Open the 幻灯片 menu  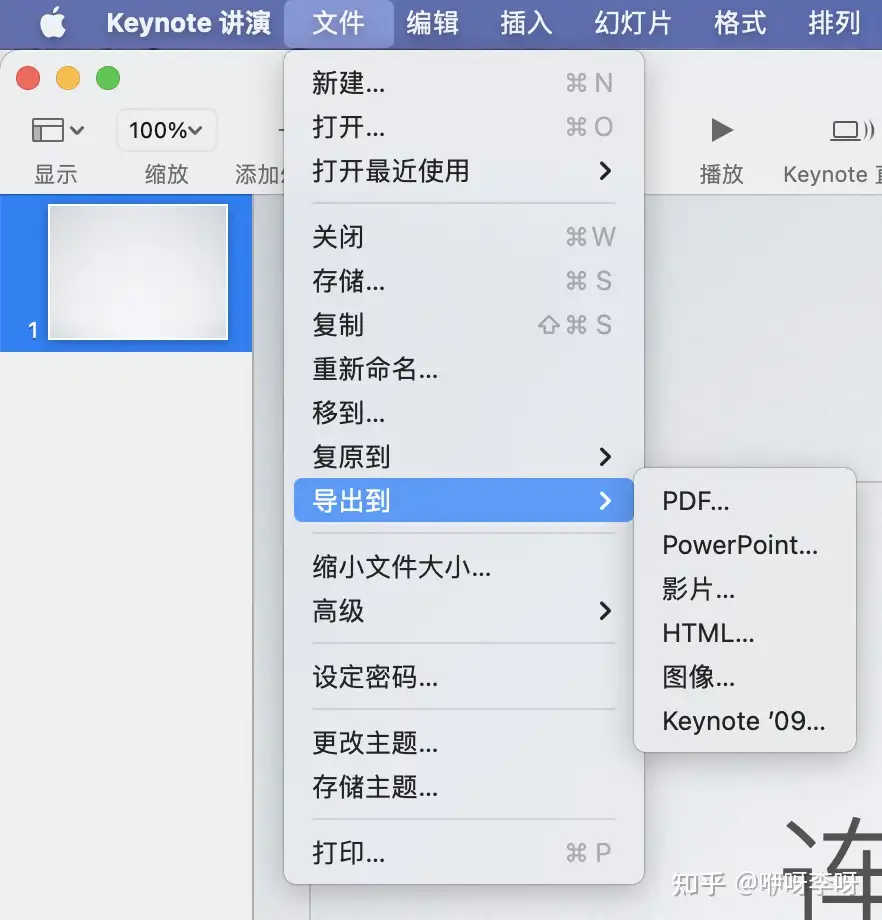pos(633,23)
